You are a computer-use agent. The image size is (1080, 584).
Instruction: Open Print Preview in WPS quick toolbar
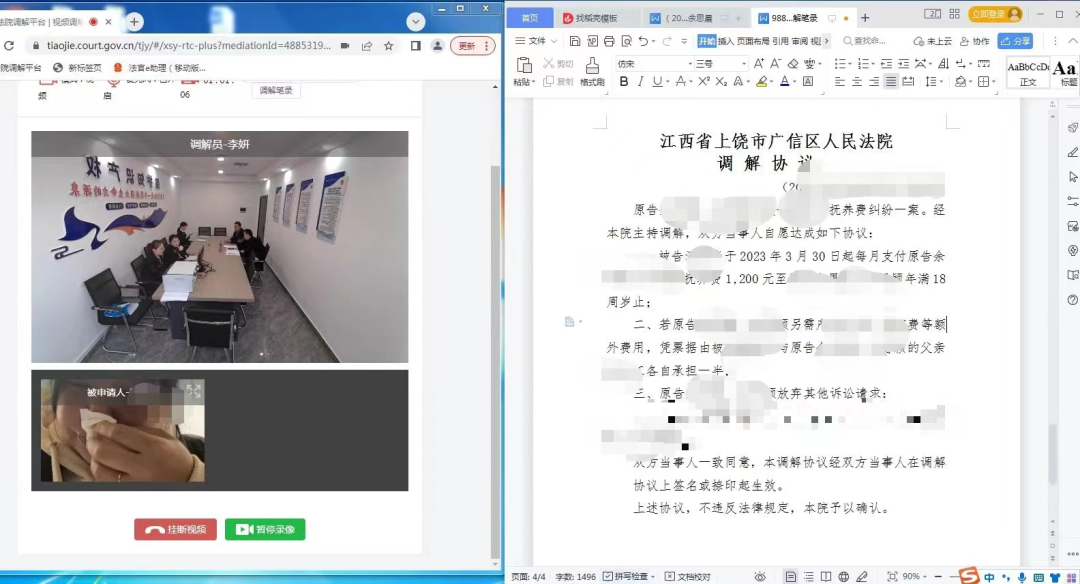626,41
